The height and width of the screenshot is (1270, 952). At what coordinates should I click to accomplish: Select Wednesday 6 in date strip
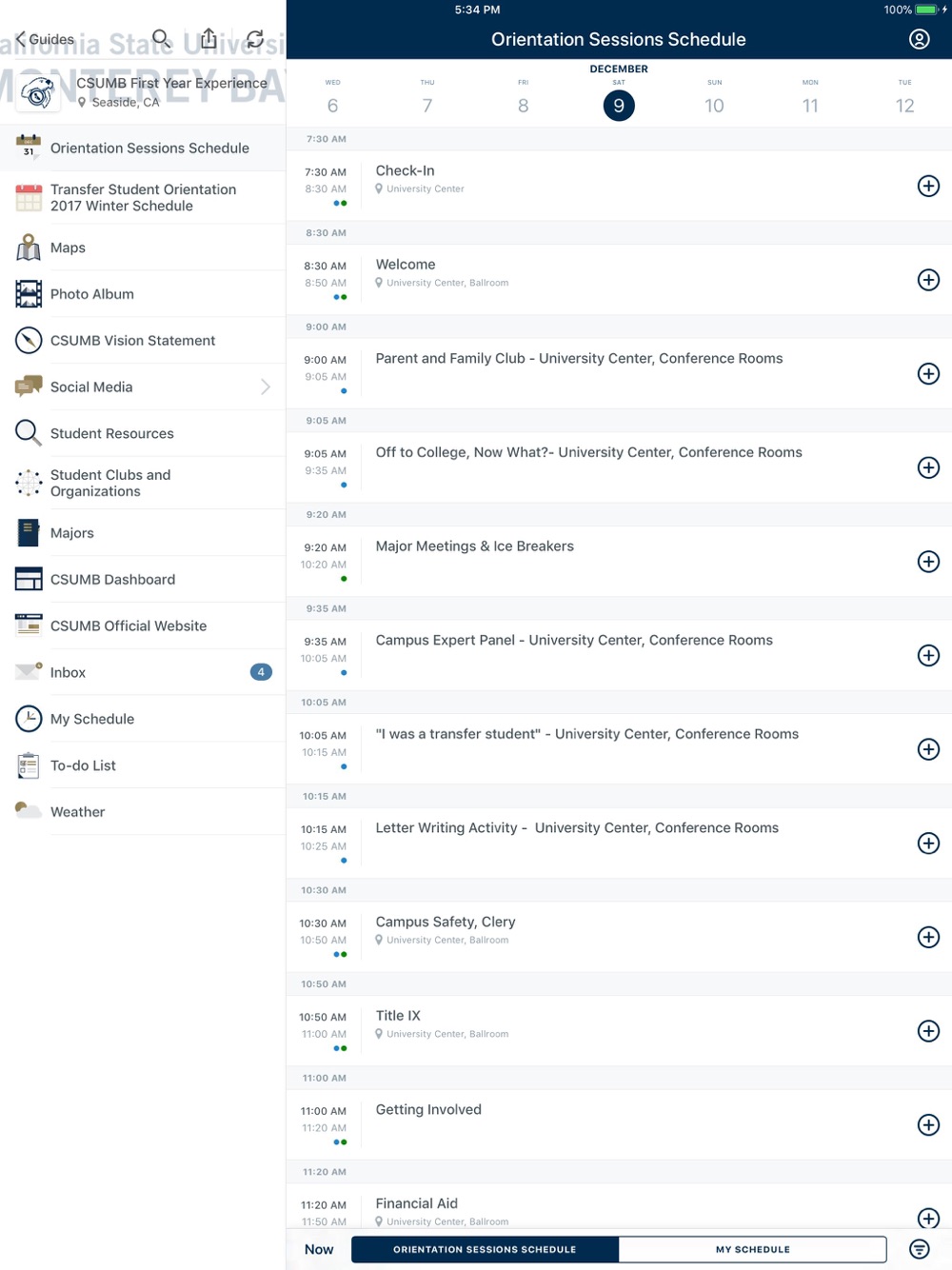[332, 98]
